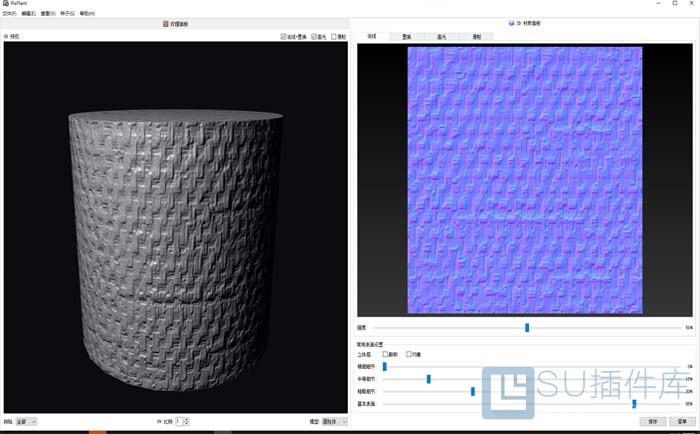The image size is (700, 434).
Task: Click the PixPlant app icon in title bar
Action: point(5,4)
